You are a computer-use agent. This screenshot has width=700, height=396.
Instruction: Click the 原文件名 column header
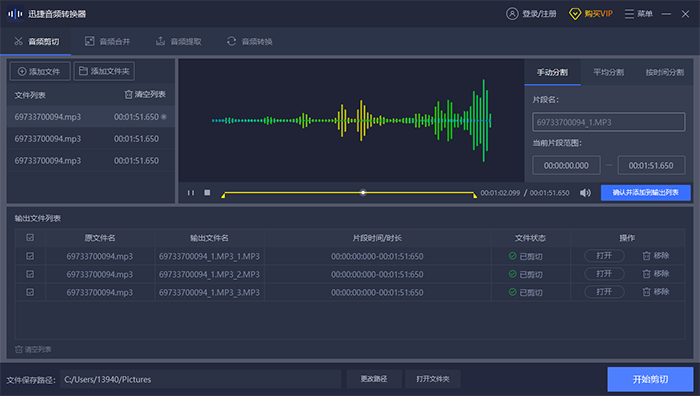100,238
